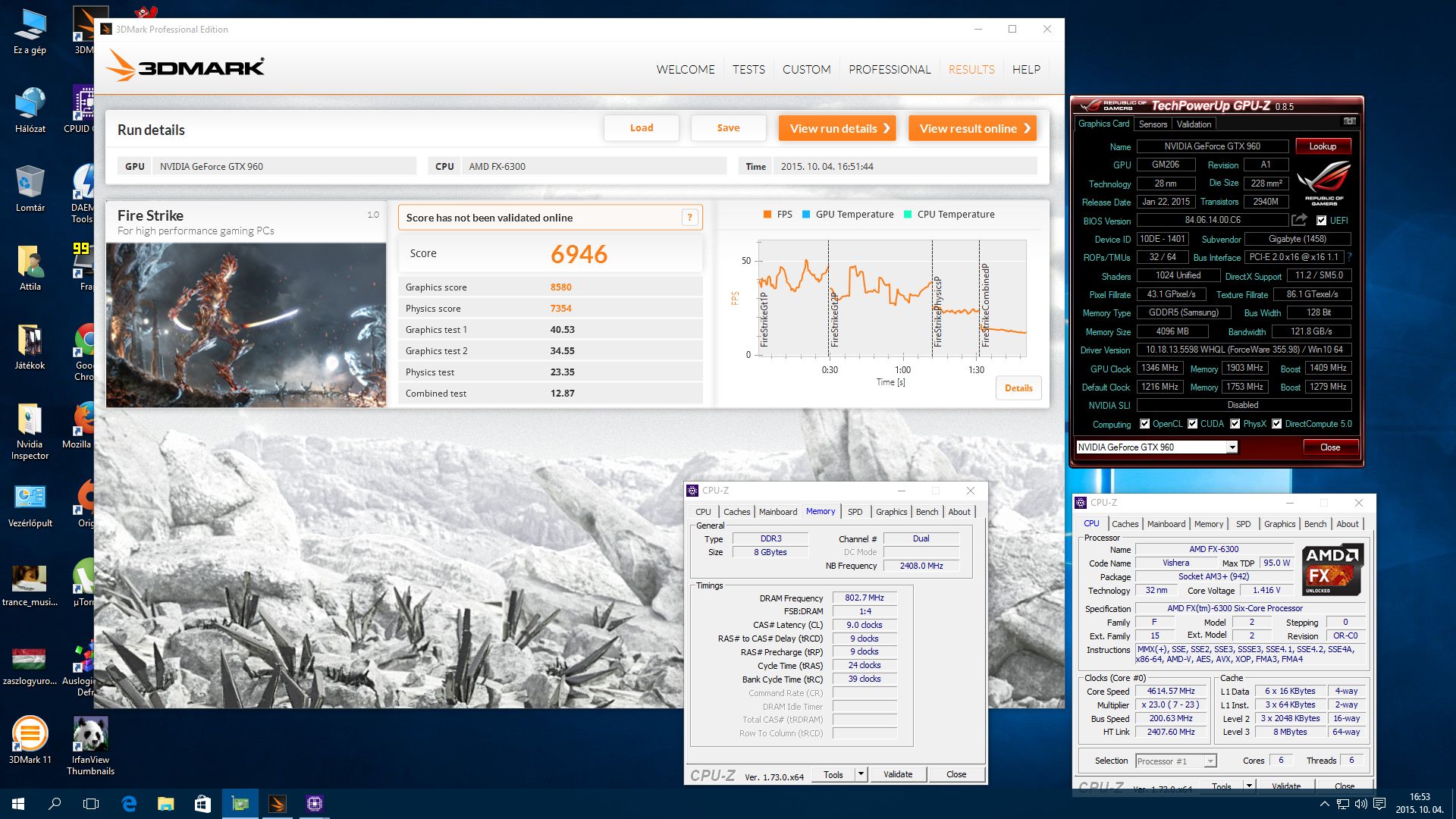Open the TESTS menu in 3DMark
1456x819 pixels.
pyautogui.click(x=748, y=69)
